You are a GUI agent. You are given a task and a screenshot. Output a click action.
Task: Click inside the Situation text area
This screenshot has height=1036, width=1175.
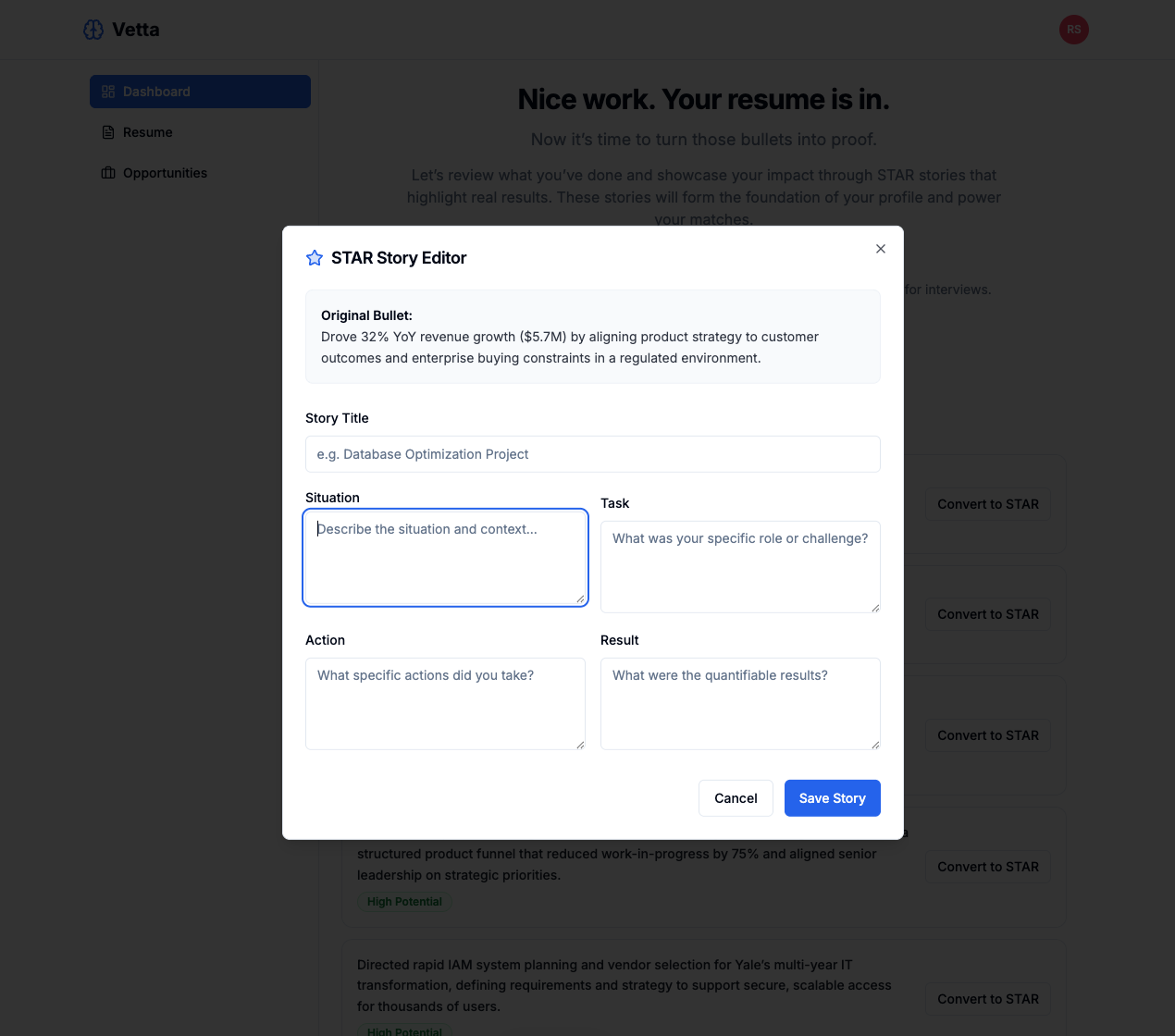445,555
